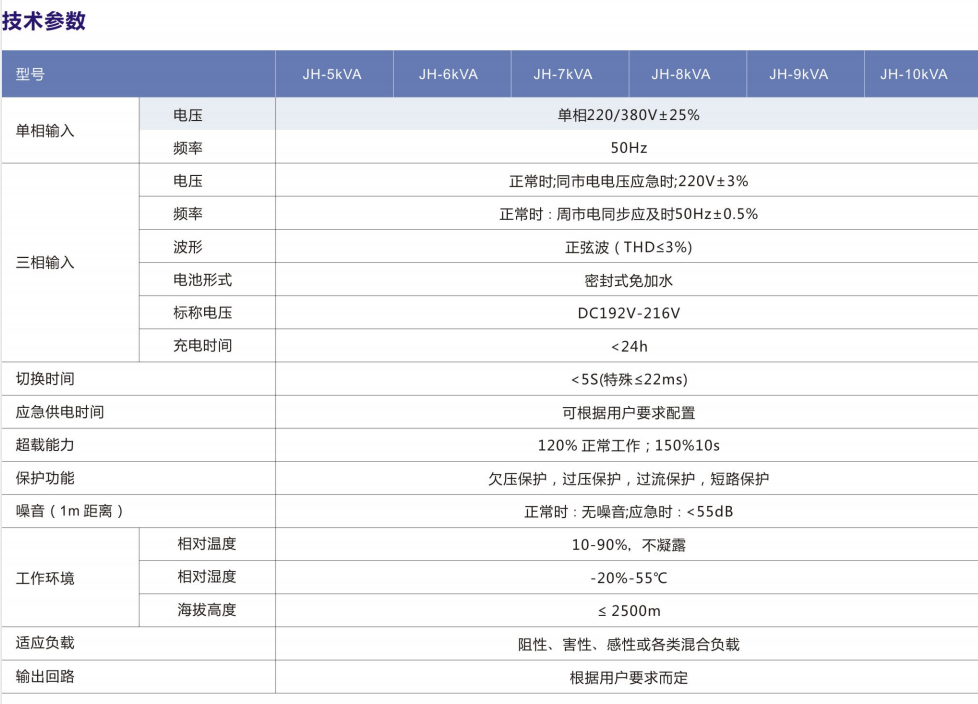Viewport: 978px width, 704px height.
Task: Click the '三相输入' row group label
Action: point(45,263)
